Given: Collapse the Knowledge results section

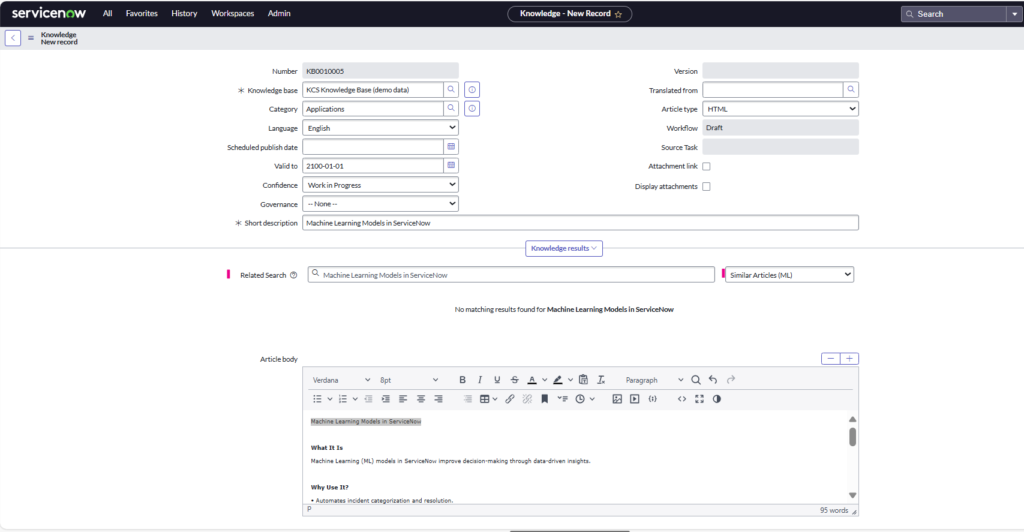Looking at the screenshot, I should (564, 248).
